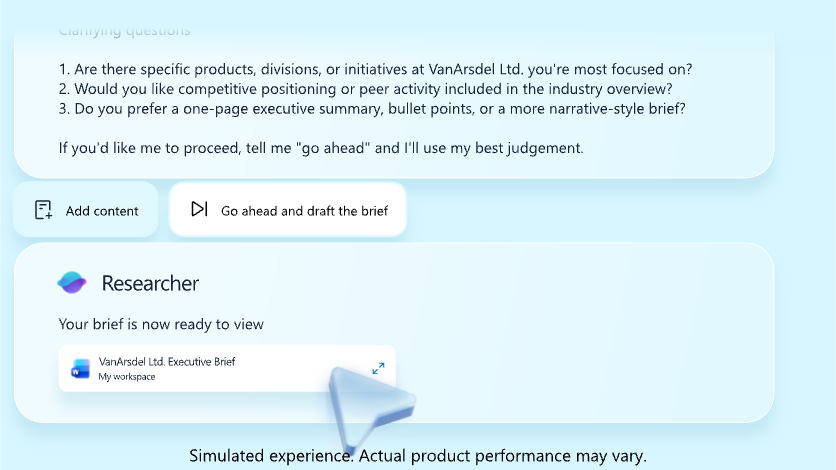Click the 'Your brief is now ready to view' message
Screen dimensions: 836x470
coord(161,324)
